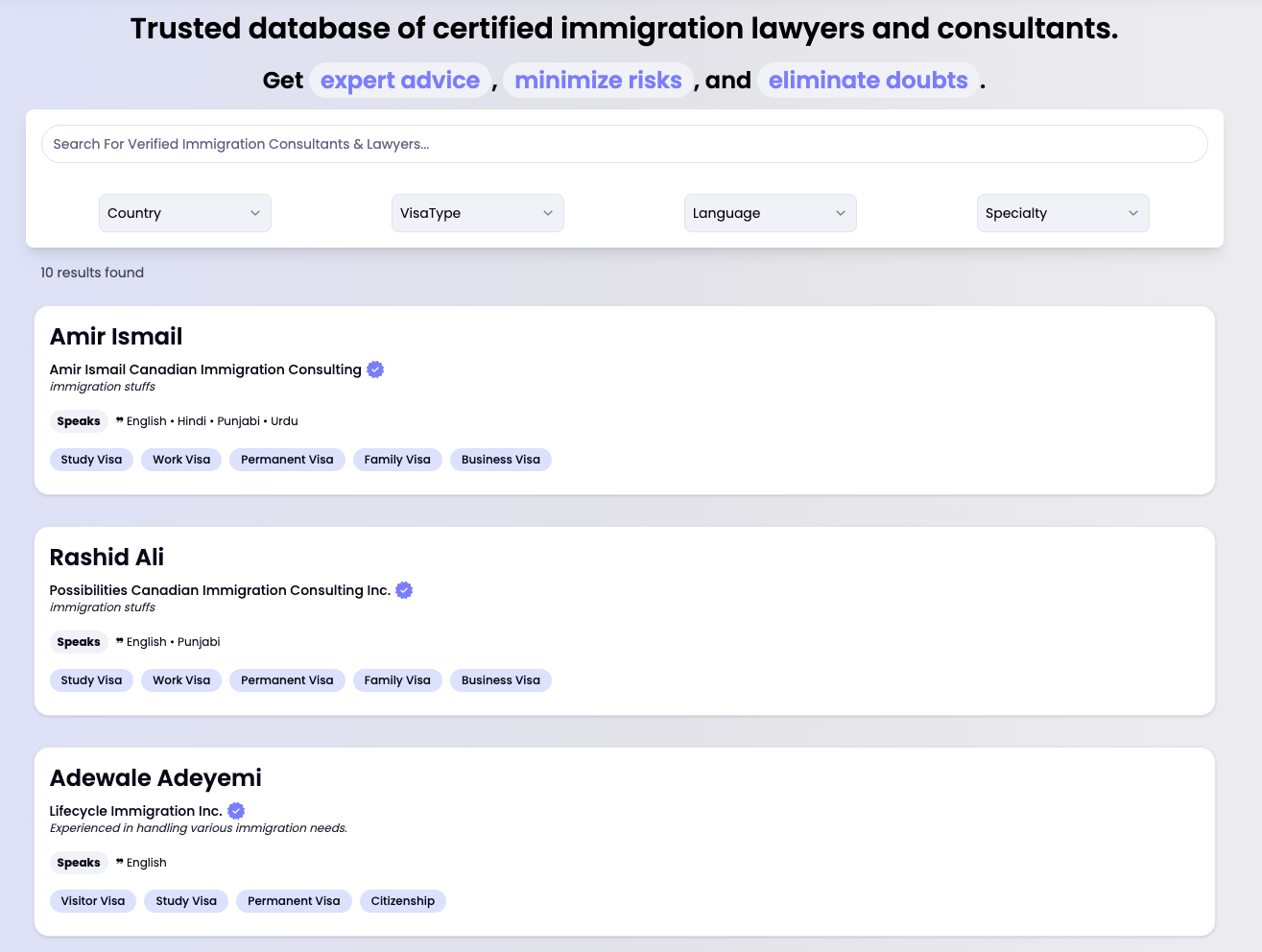This screenshot has width=1262, height=952.
Task: Click Work Visa tag in Amir Ismail card
Action: coord(181,460)
